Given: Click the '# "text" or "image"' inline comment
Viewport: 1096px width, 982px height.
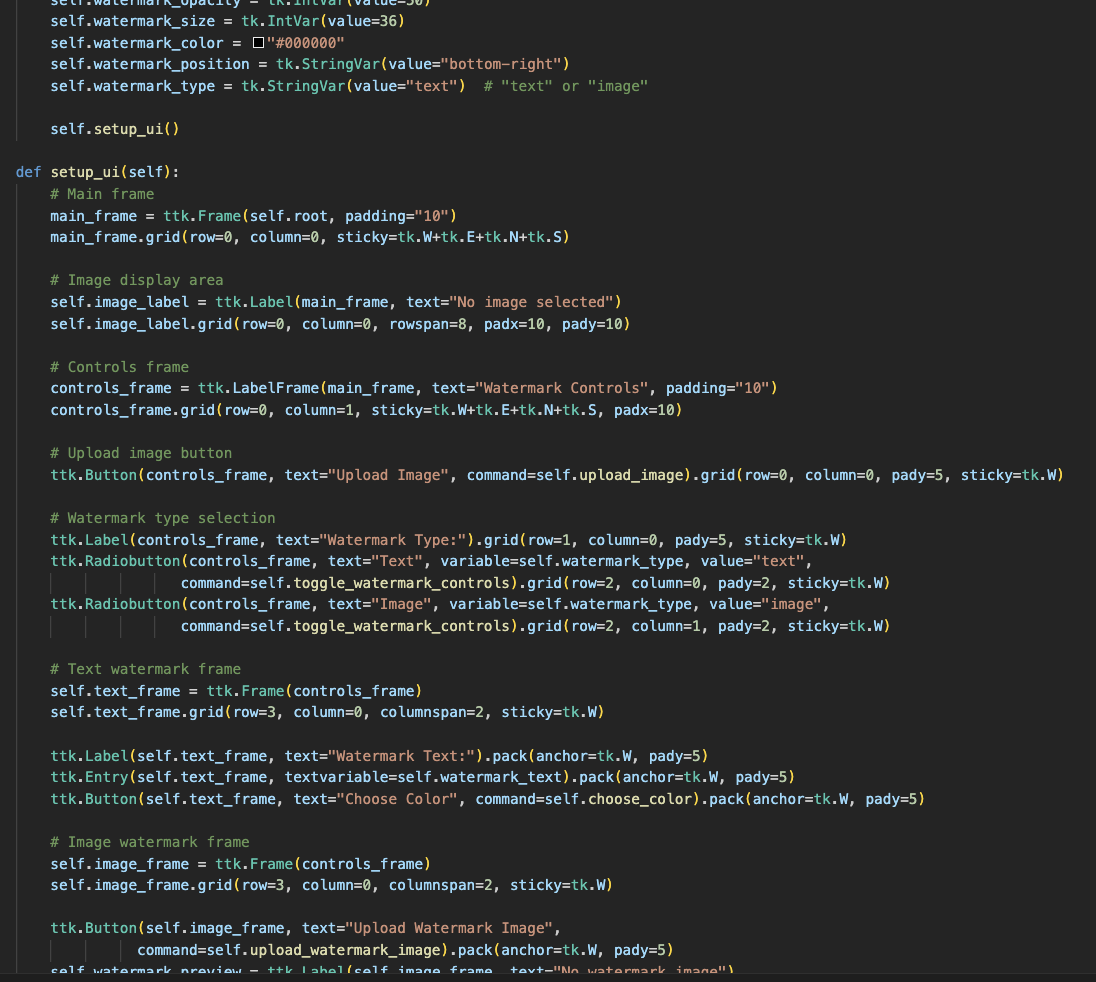Looking at the screenshot, I should [565, 86].
